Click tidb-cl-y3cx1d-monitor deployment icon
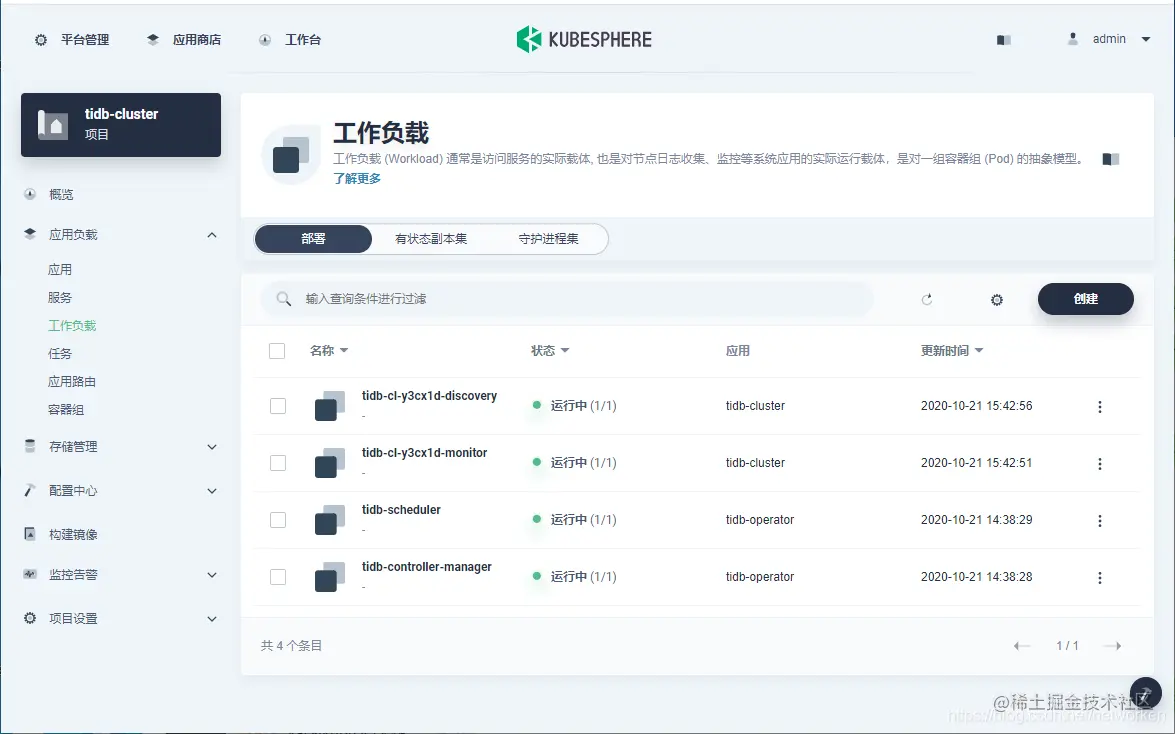 [x=330, y=463]
